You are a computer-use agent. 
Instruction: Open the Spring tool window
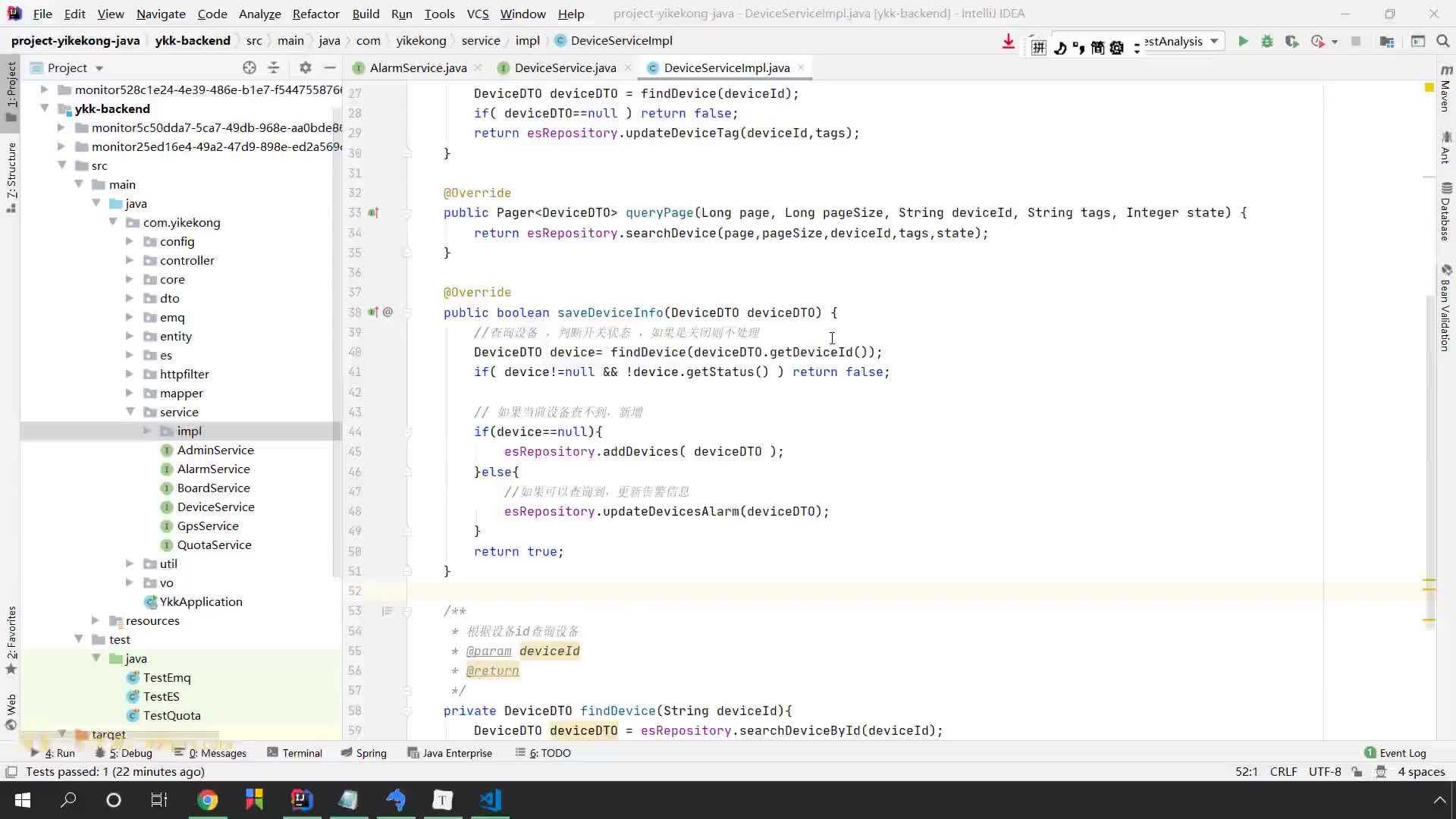(364, 753)
